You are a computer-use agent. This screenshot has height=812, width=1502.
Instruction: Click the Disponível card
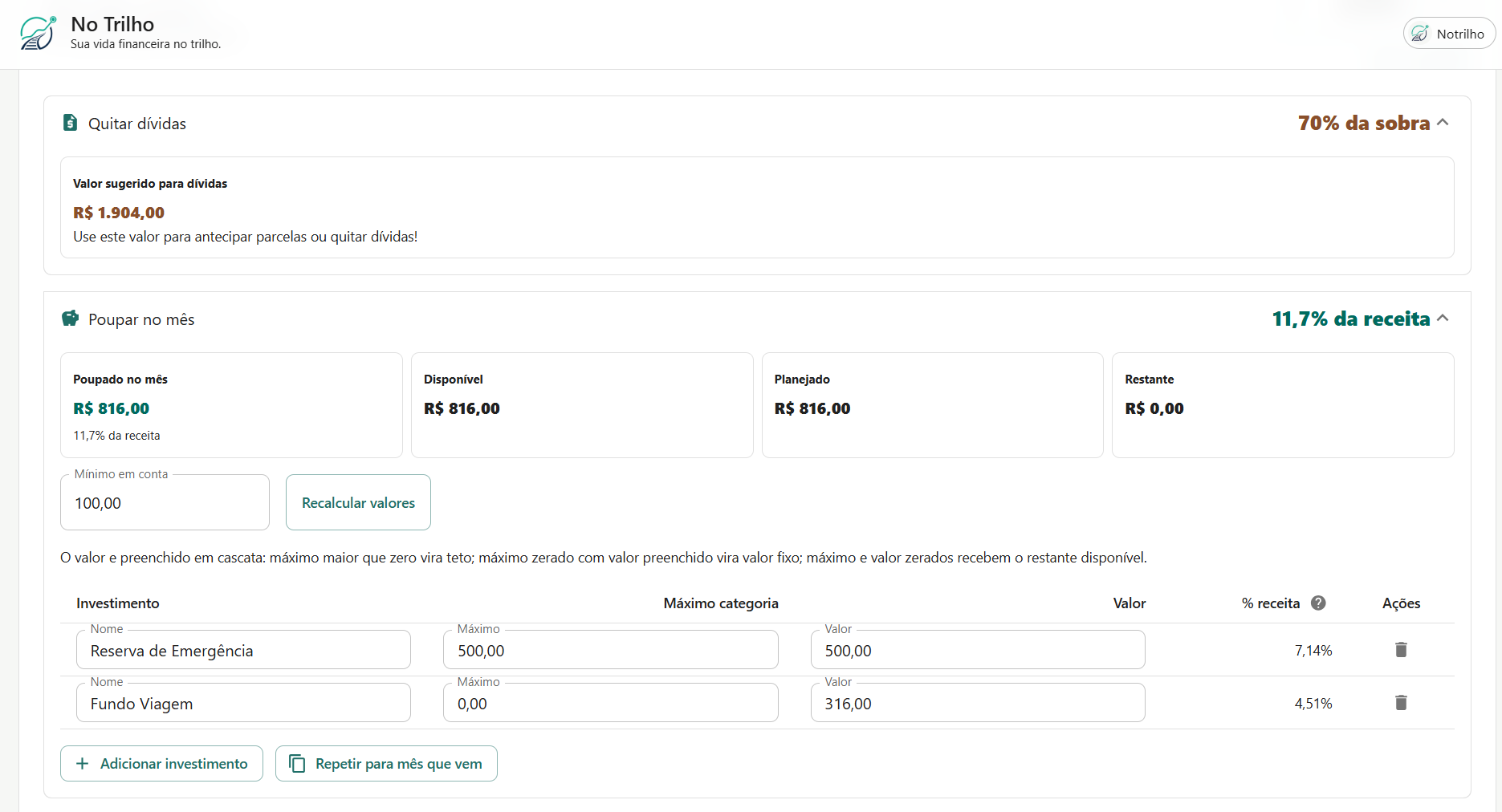582,405
